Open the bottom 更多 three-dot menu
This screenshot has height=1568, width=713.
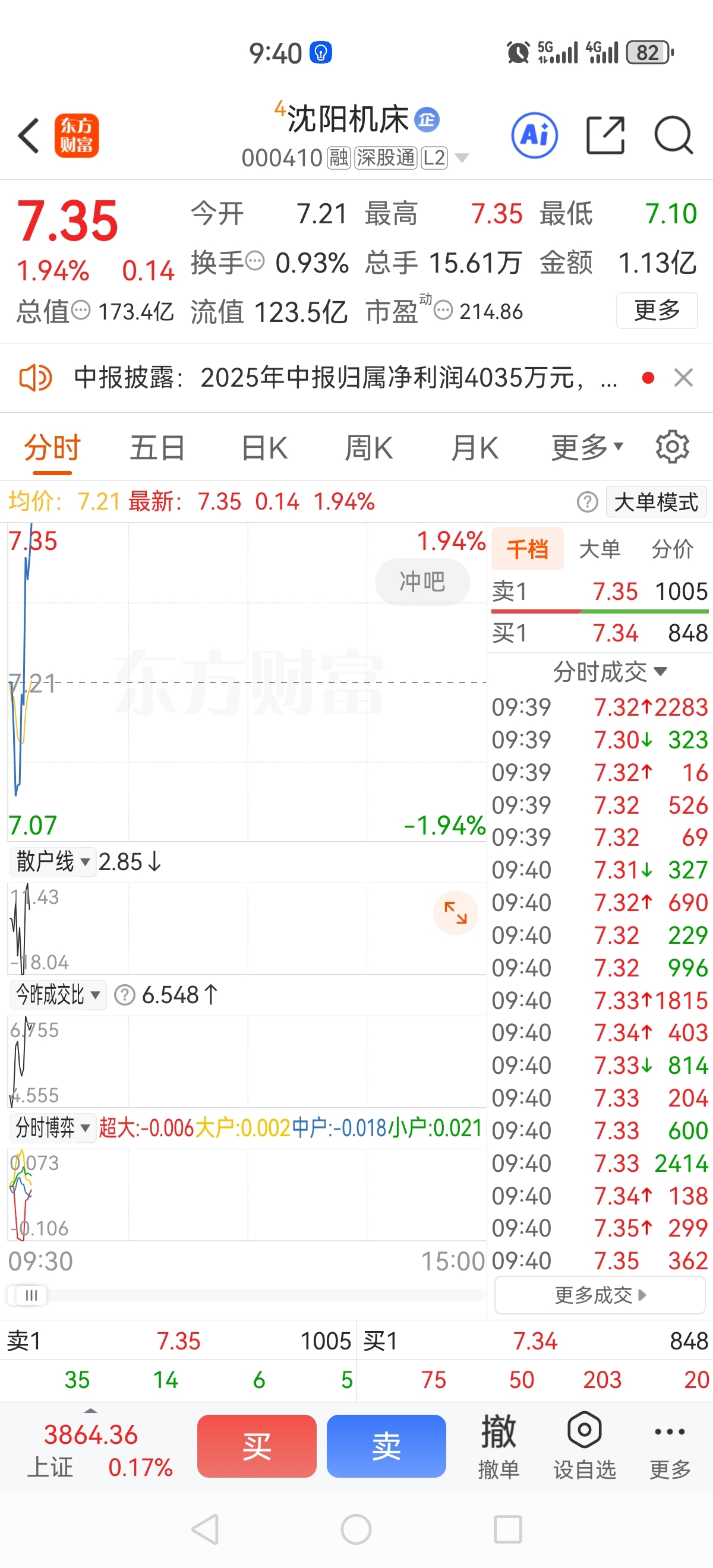point(670,1446)
